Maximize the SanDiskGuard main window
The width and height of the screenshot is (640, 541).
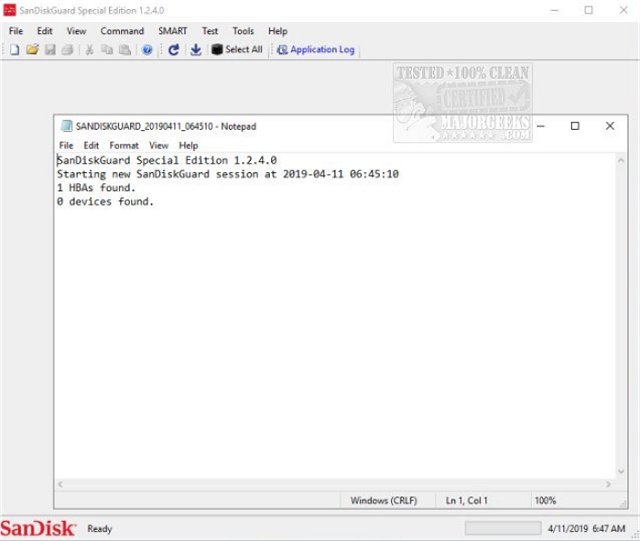pos(589,10)
